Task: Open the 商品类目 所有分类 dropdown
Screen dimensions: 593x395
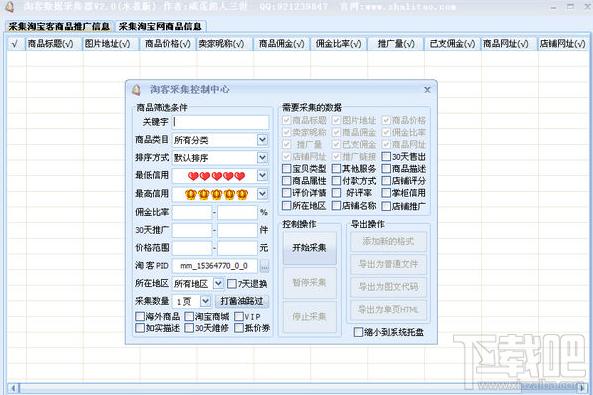Action: (x=262, y=140)
